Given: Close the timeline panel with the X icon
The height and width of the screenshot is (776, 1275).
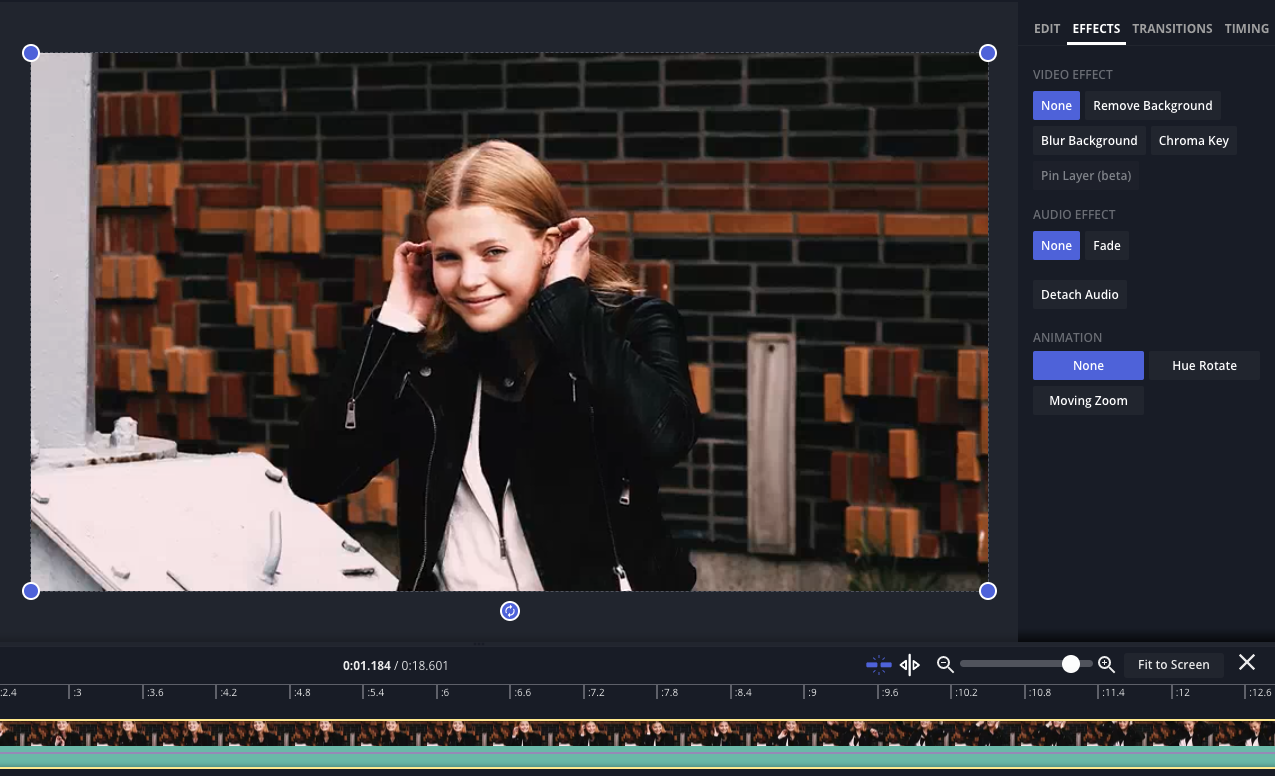Looking at the screenshot, I should (x=1247, y=662).
